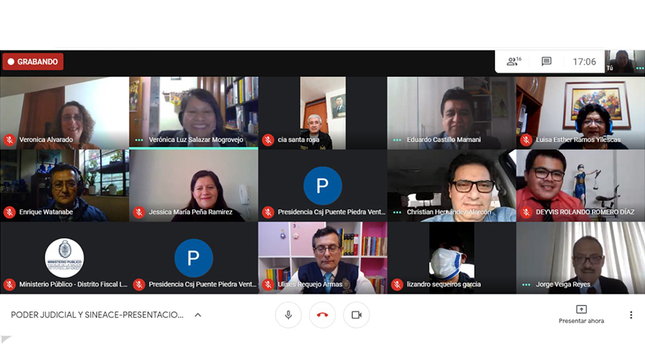
Task: Click the self-view thumbnail labeled Tú
Action: (625, 62)
